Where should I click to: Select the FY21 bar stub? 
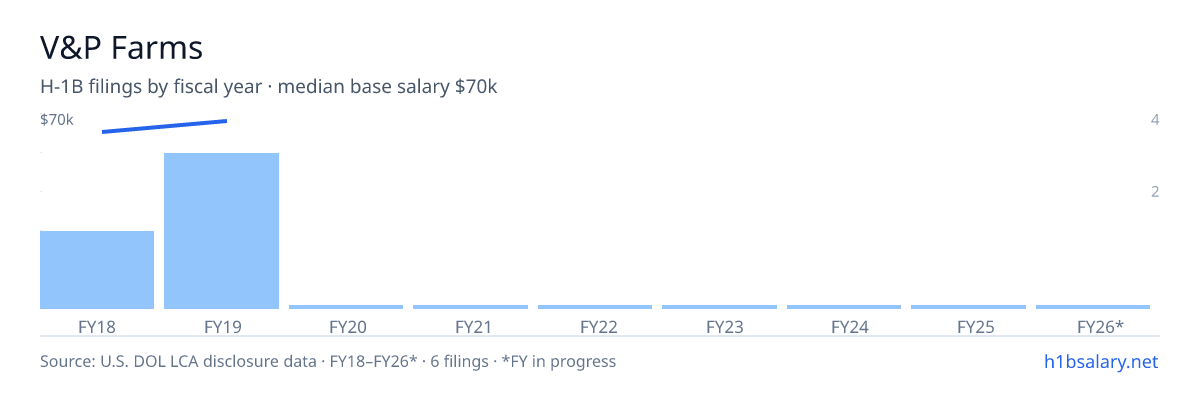click(470, 307)
